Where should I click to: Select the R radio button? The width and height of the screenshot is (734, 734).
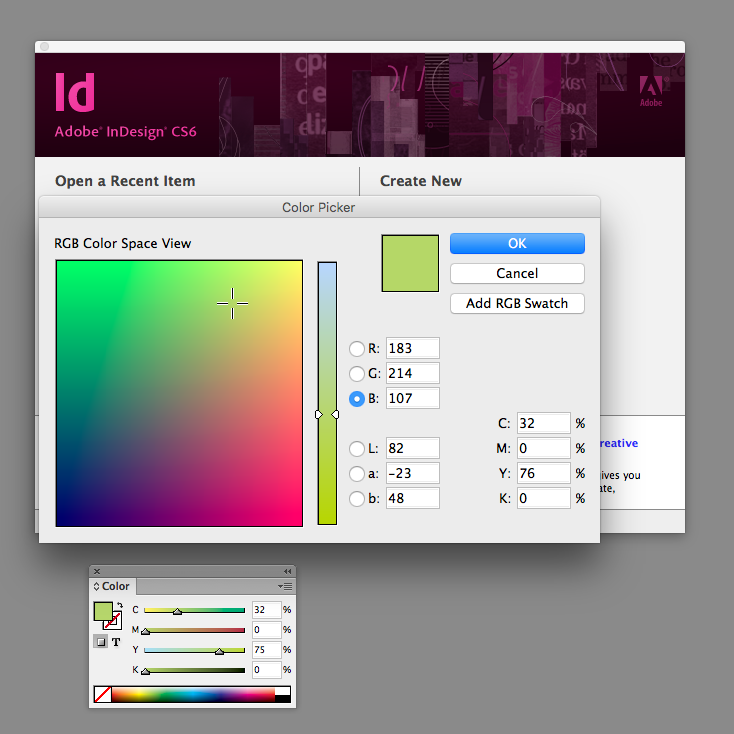click(357, 349)
